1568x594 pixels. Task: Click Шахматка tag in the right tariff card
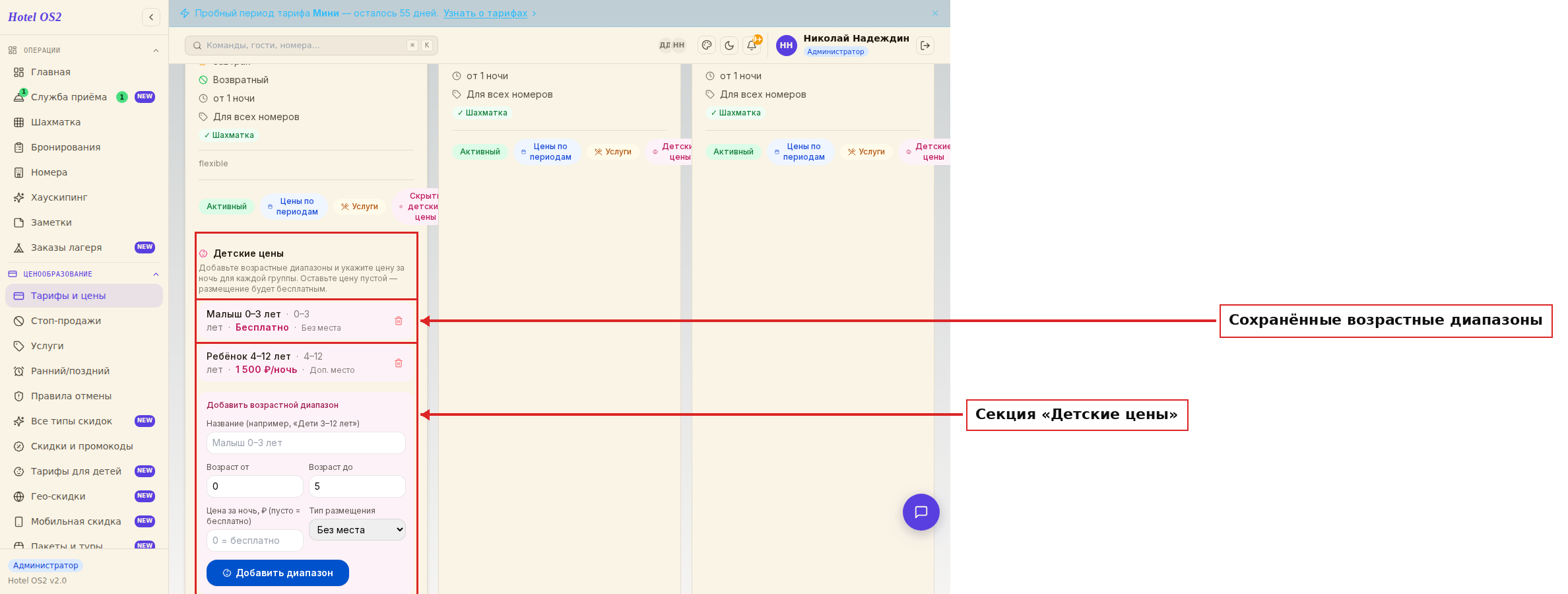(736, 113)
